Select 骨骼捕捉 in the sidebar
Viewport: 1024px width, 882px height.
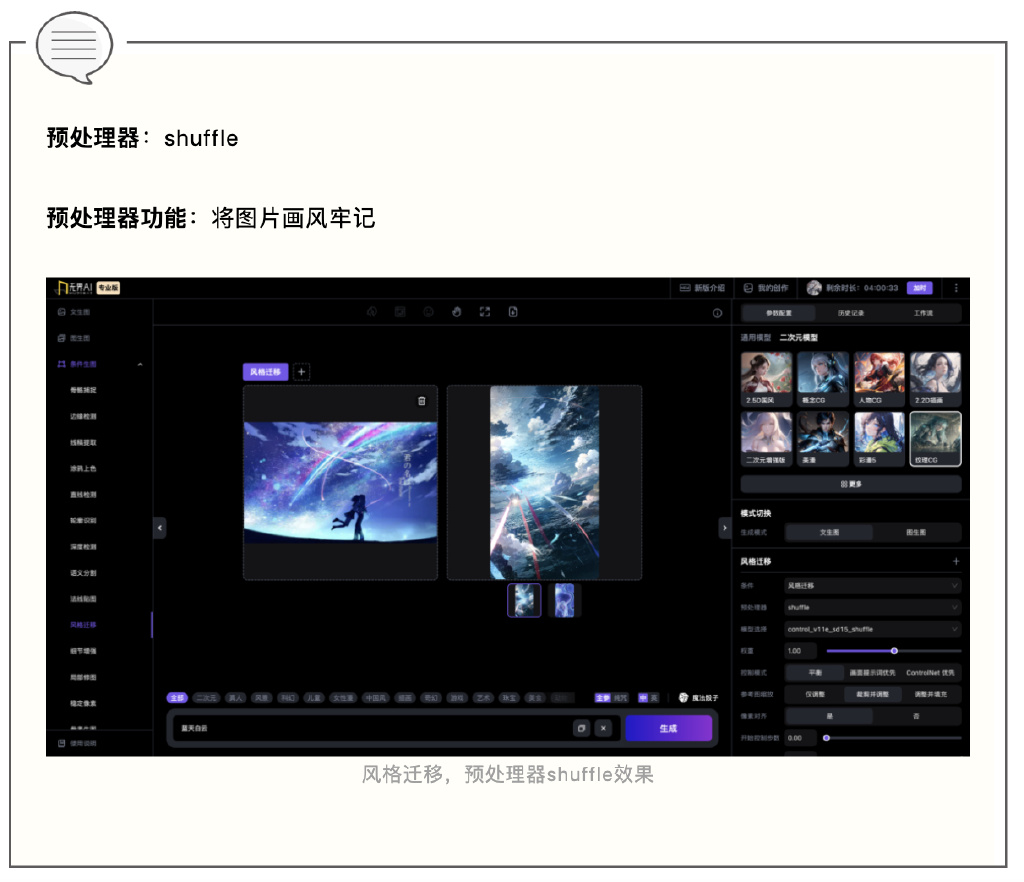83,390
